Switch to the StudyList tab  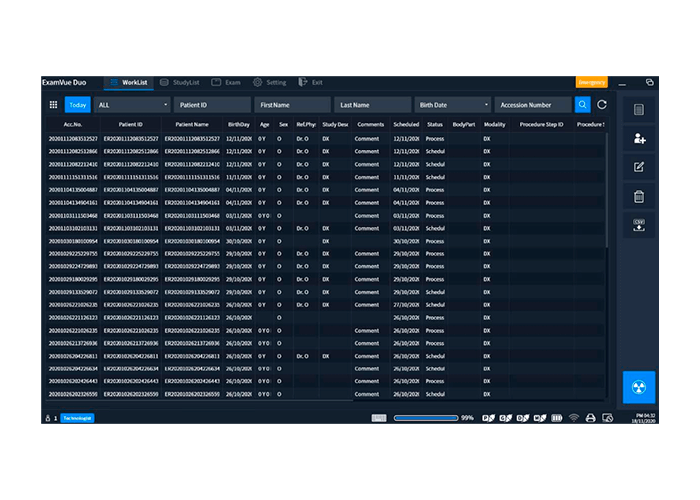[180, 82]
